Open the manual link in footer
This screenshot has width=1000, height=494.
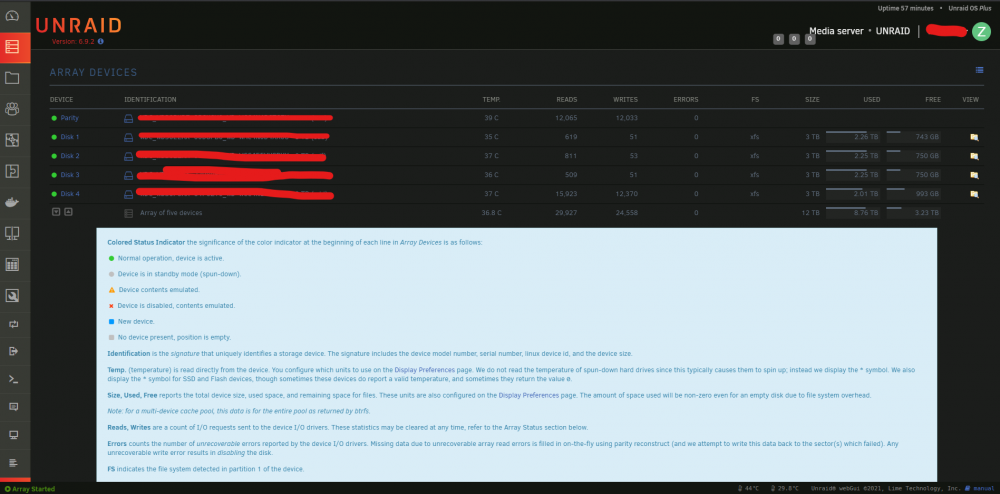coord(984,489)
